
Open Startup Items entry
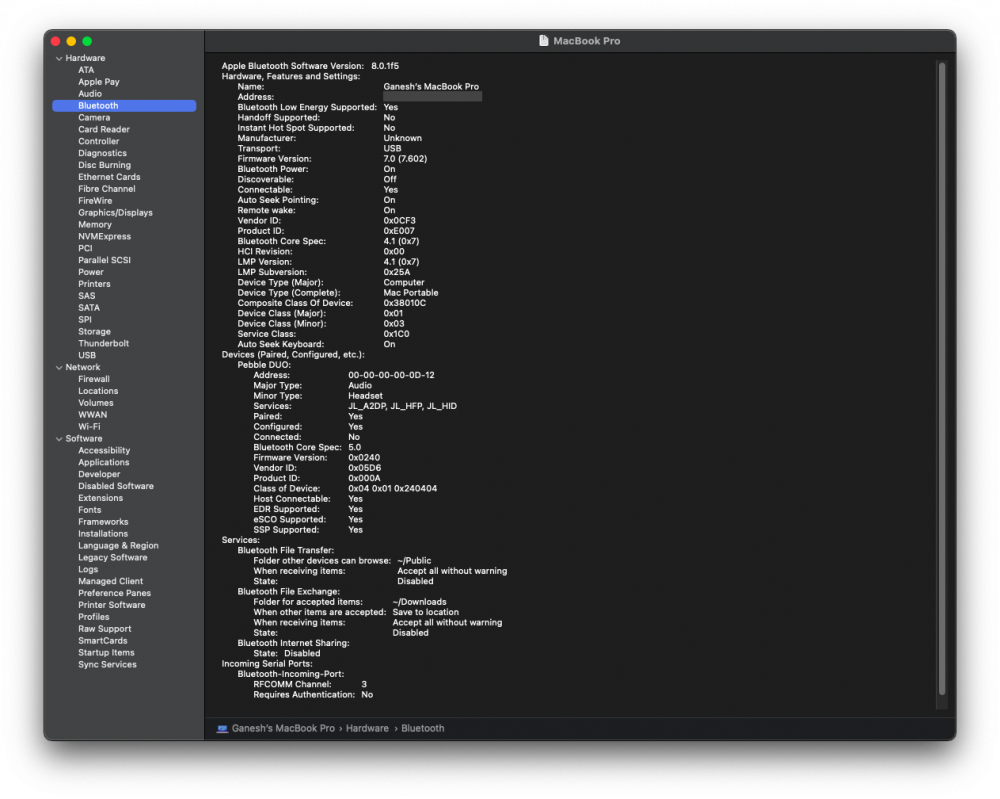pos(107,653)
